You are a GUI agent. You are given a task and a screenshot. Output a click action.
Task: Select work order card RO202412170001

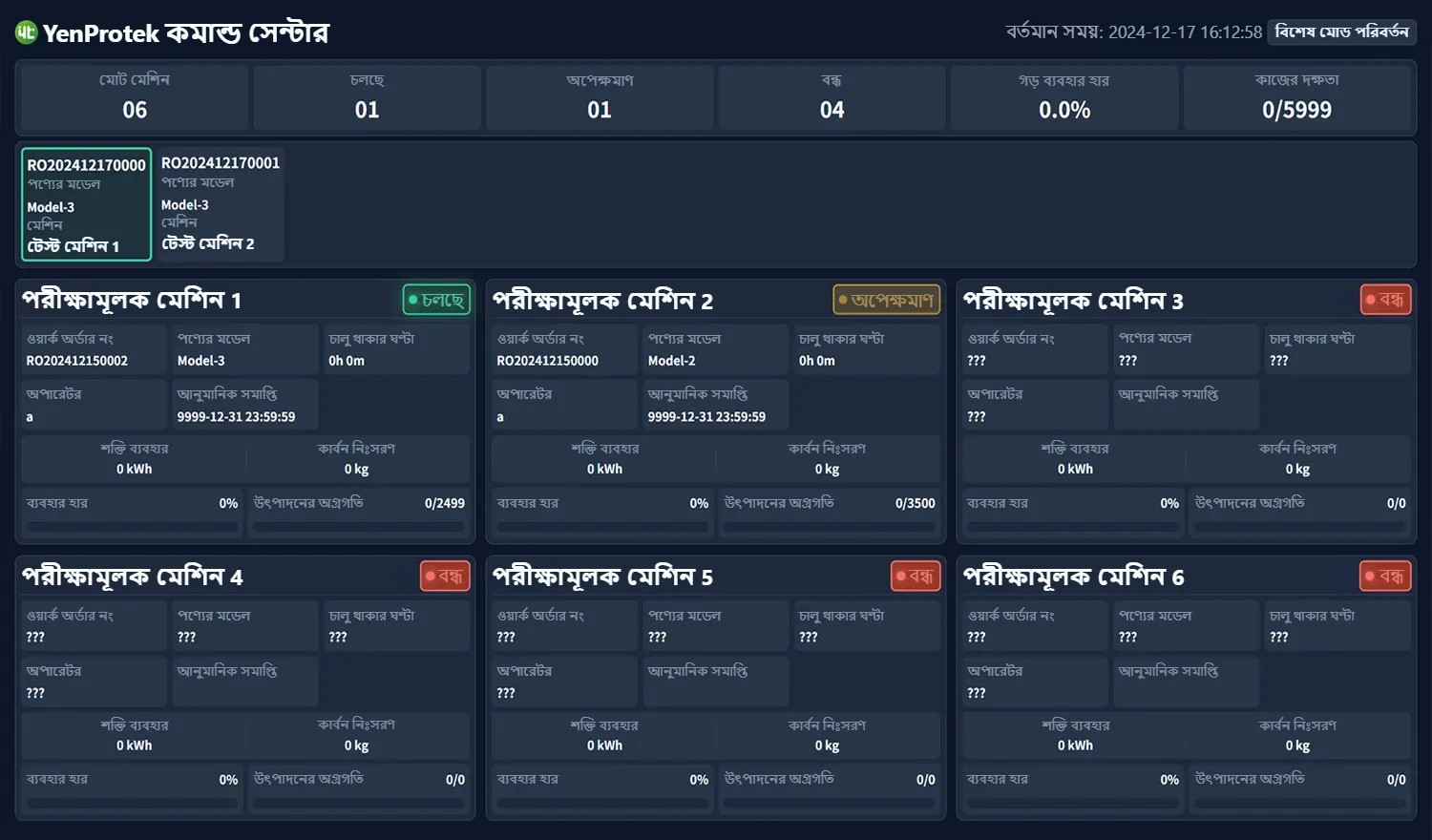pos(221,203)
